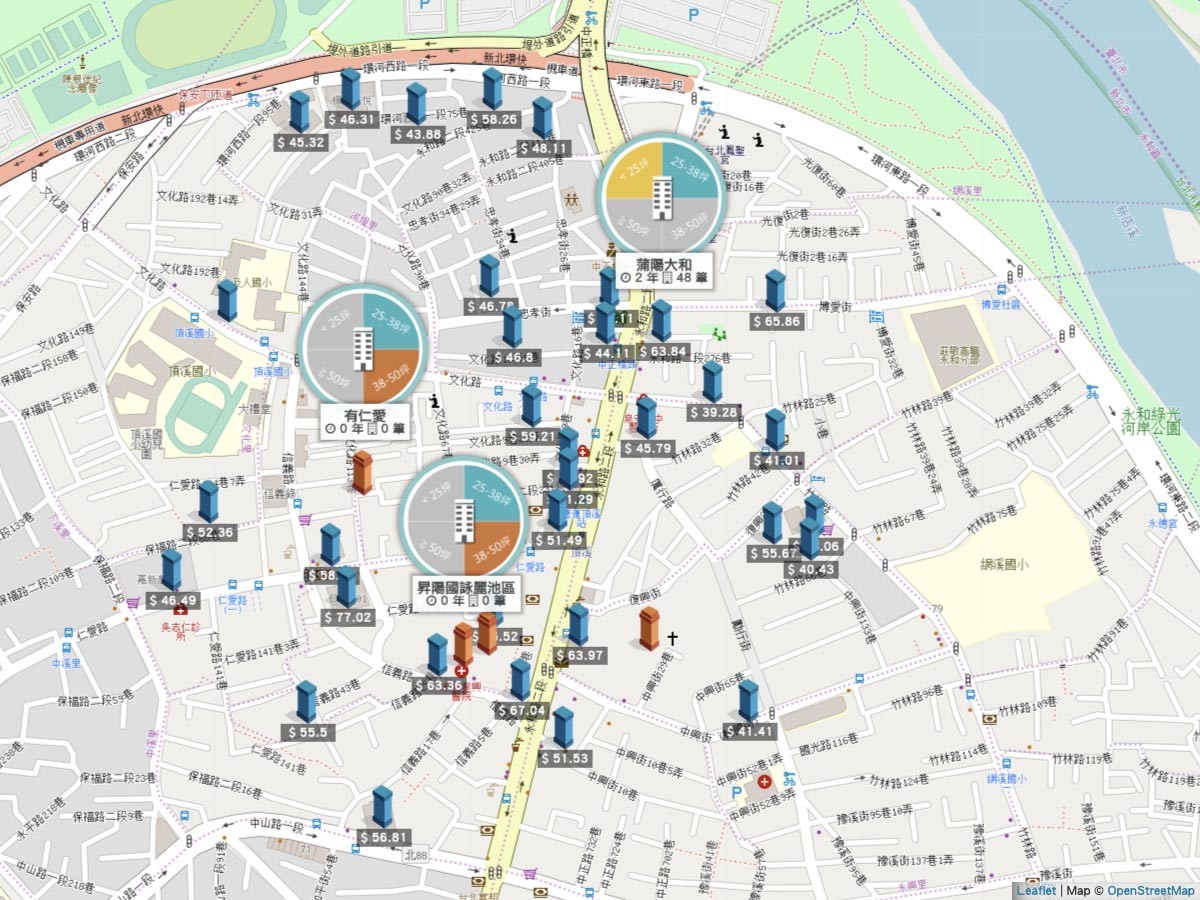Select the yellow '< 25坪' segment of 蒲陽大和 pie
The image size is (1200, 900).
(632, 170)
